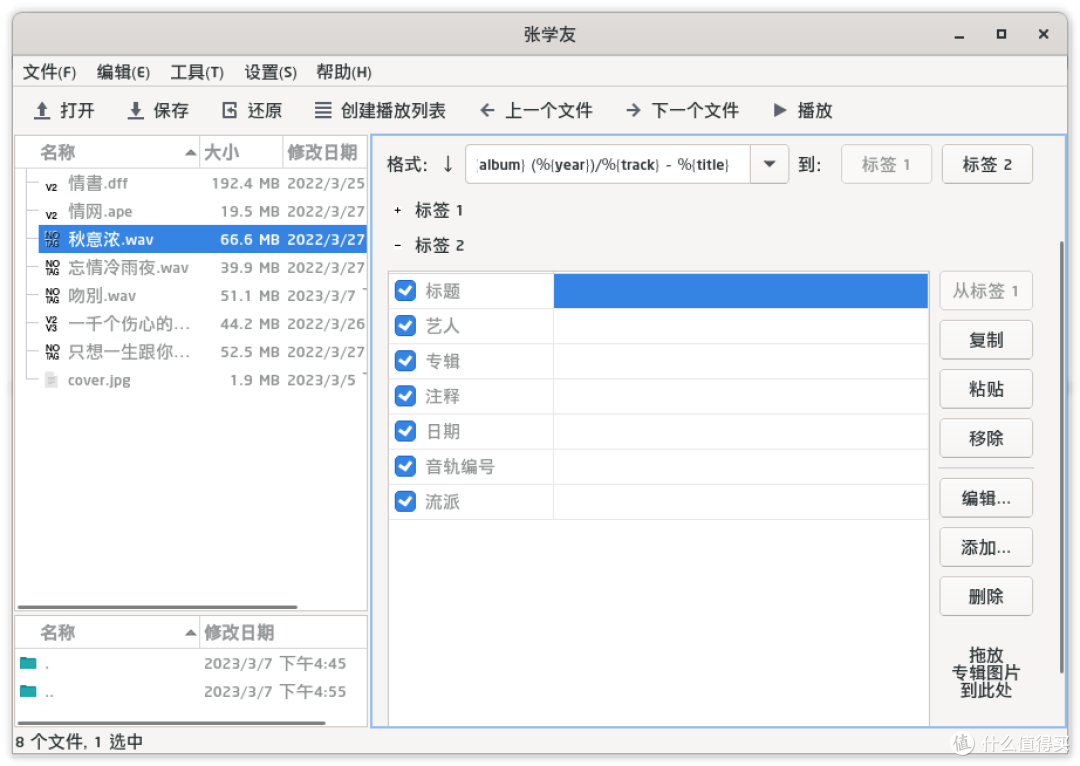Viewport: 1080px width, 766px height.
Task: Click the 还原 (Revert) toolbar icon
Action: tap(229, 110)
